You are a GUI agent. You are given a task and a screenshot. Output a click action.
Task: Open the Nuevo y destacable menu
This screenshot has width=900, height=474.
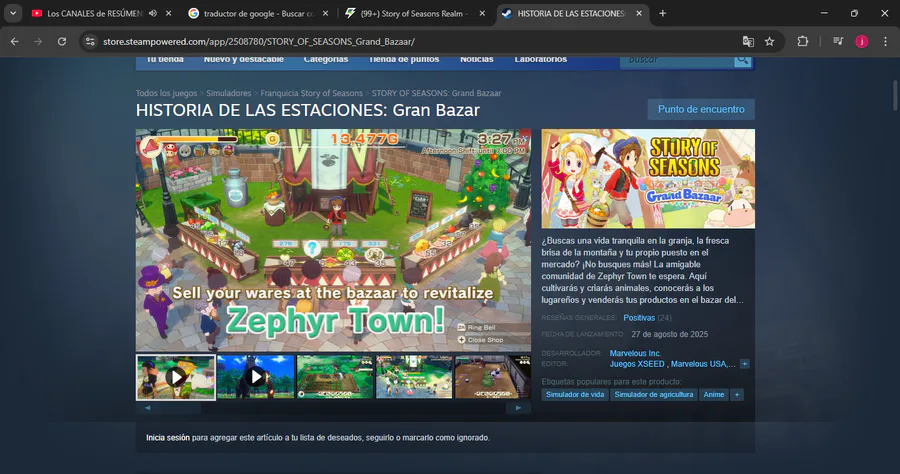[x=243, y=60]
